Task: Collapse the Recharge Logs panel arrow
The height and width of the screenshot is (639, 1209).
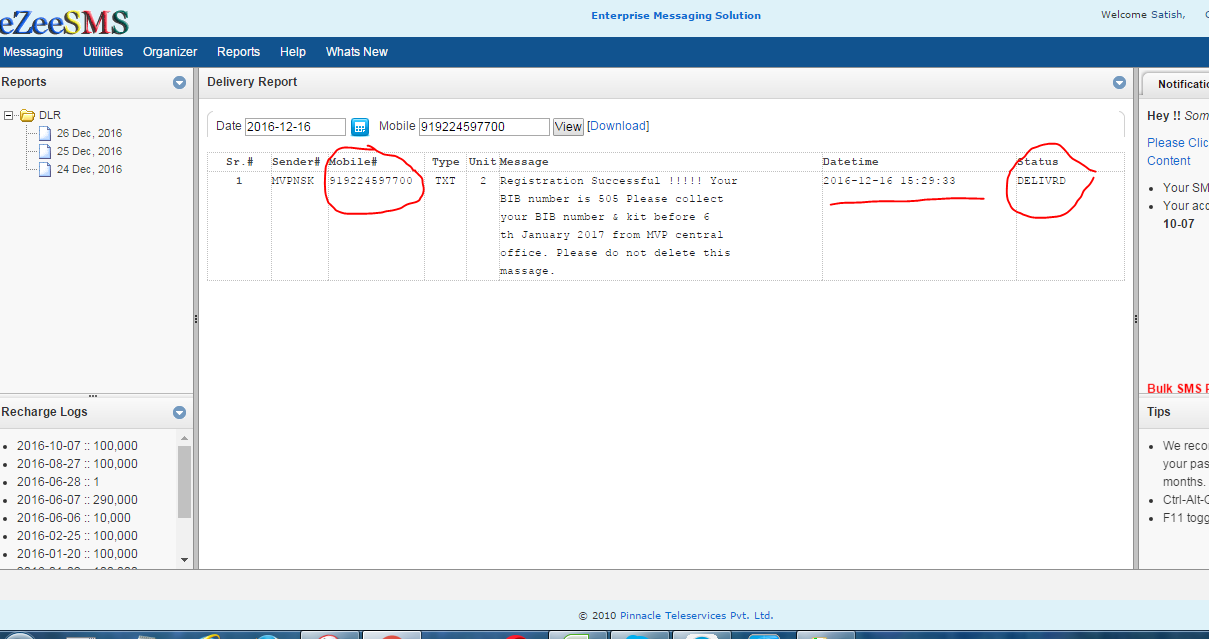Action: pyautogui.click(x=179, y=413)
